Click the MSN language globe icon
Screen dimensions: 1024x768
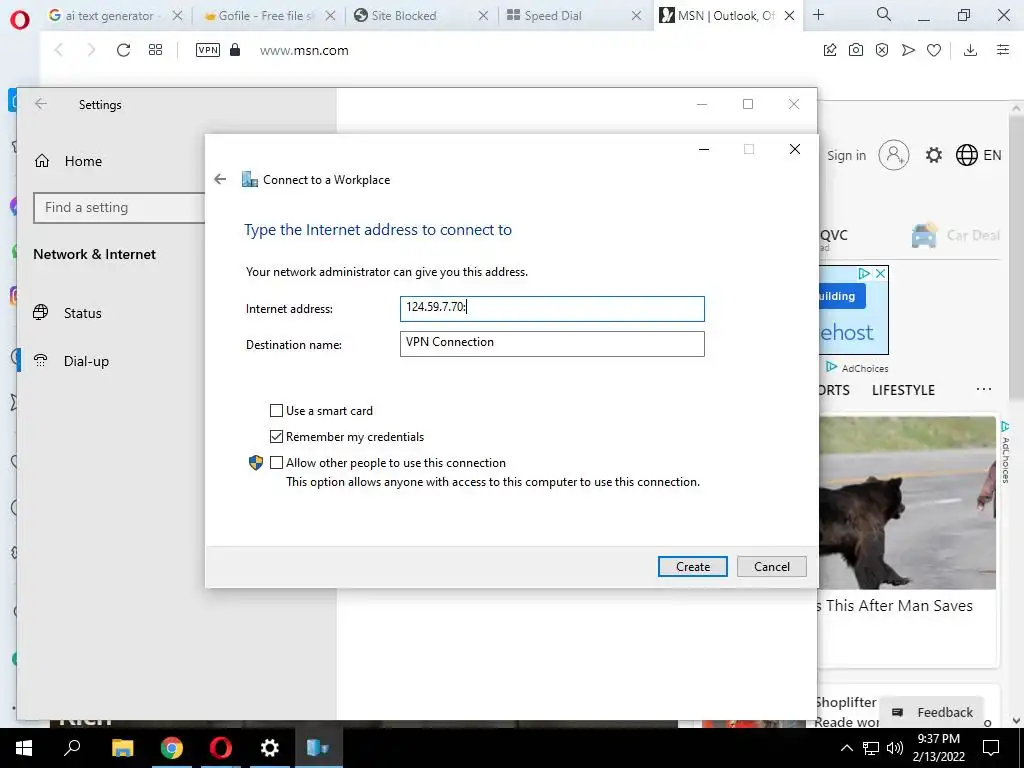coord(967,155)
